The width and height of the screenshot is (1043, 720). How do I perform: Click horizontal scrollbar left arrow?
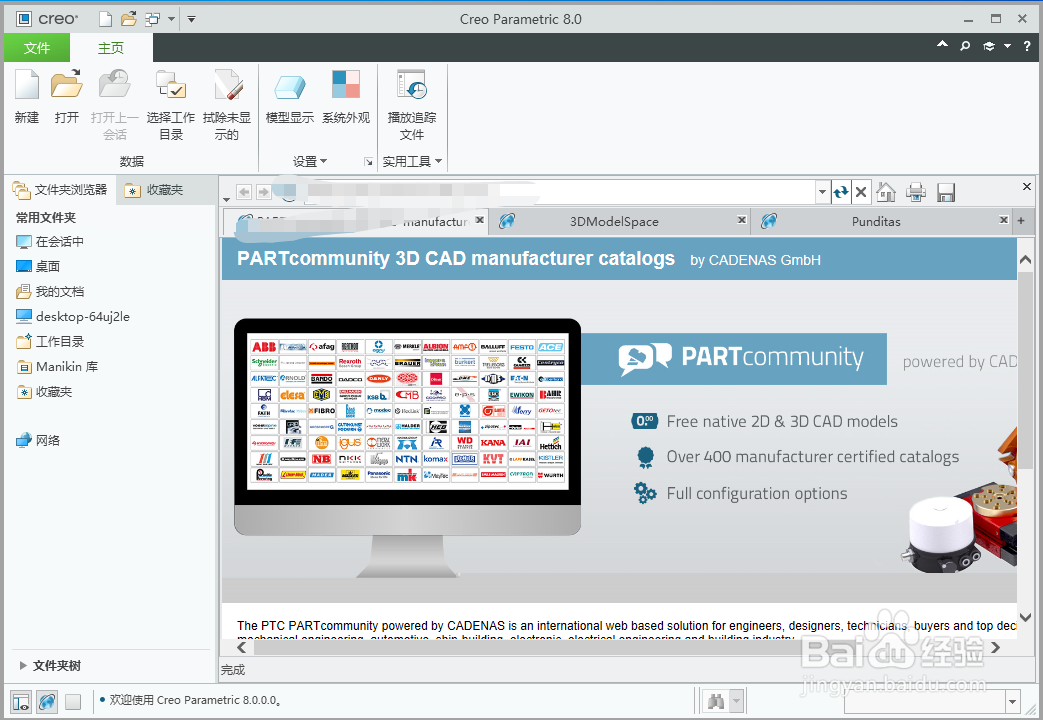click(241, 647)
